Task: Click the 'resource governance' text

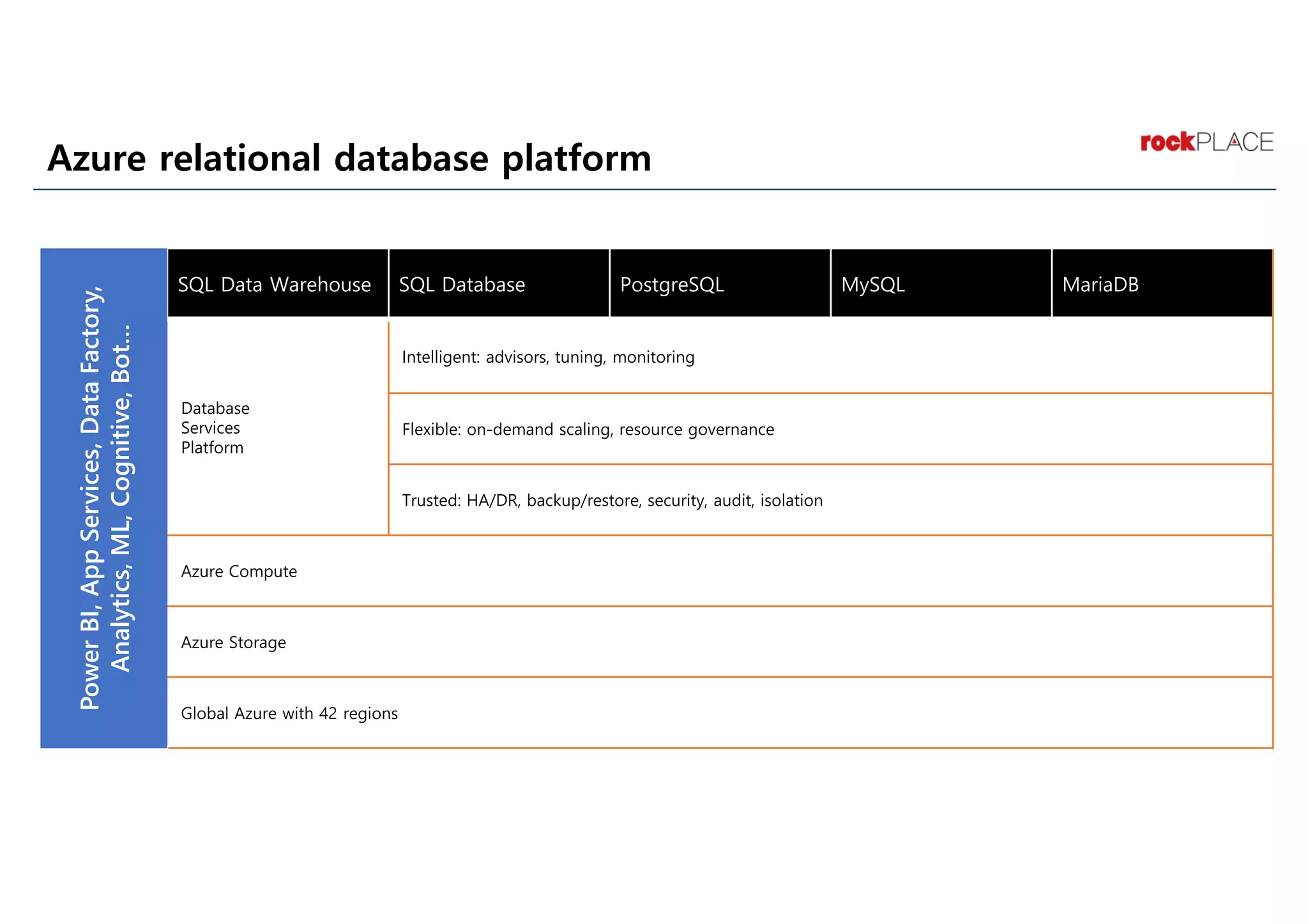Action: click(696, 429)
